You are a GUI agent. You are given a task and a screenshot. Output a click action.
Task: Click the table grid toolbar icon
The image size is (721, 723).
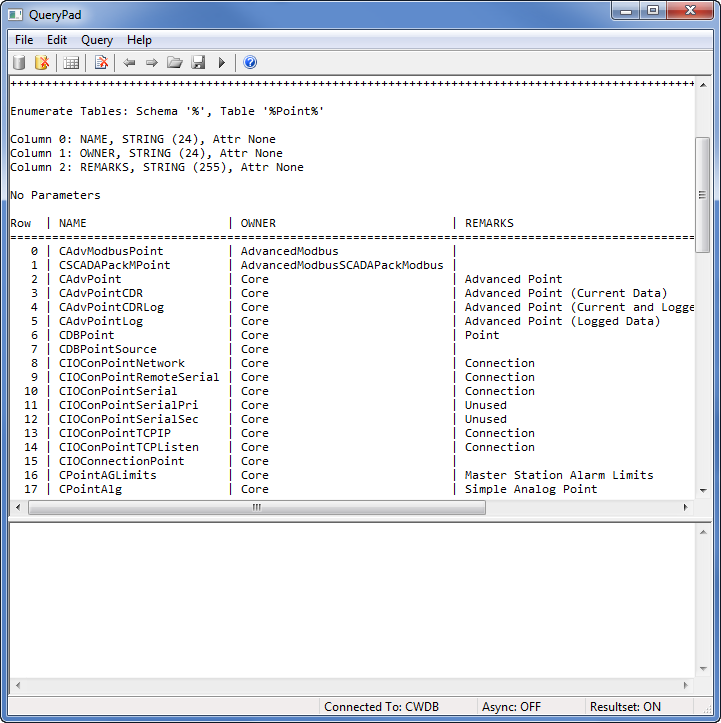coord(71,63)
